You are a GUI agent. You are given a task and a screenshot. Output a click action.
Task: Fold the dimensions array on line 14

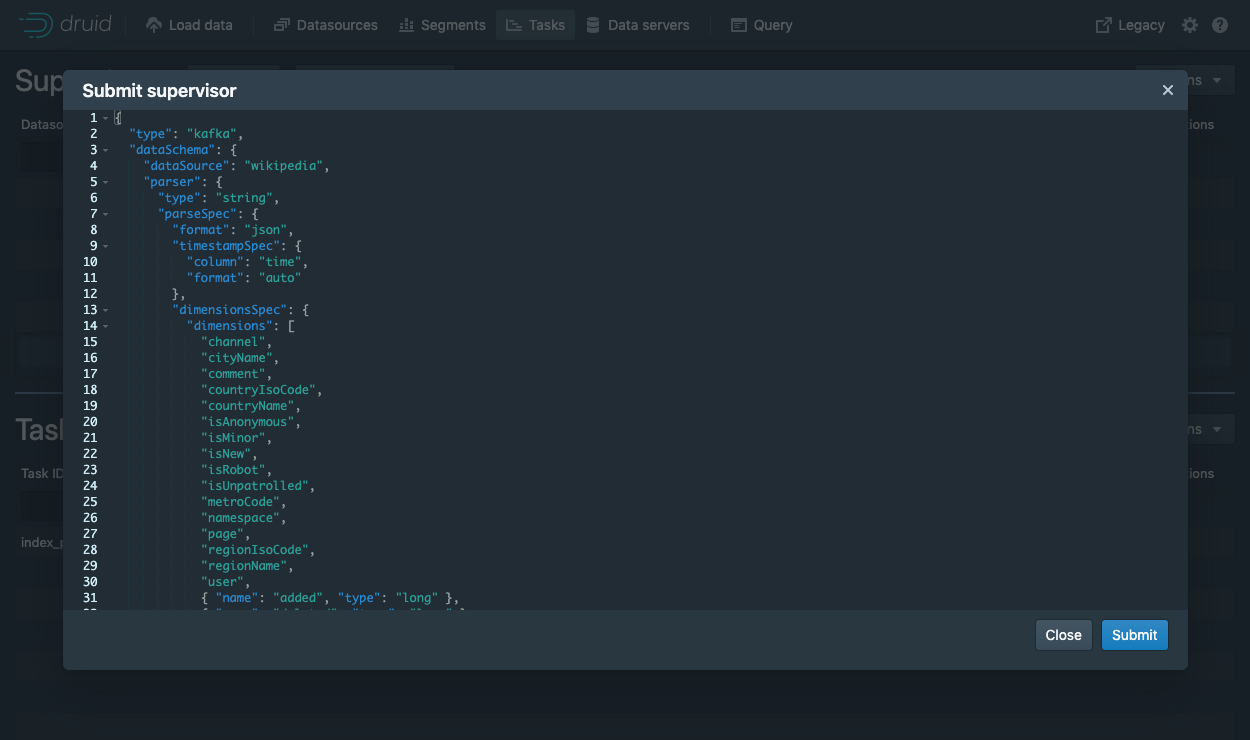pos(106,326)
